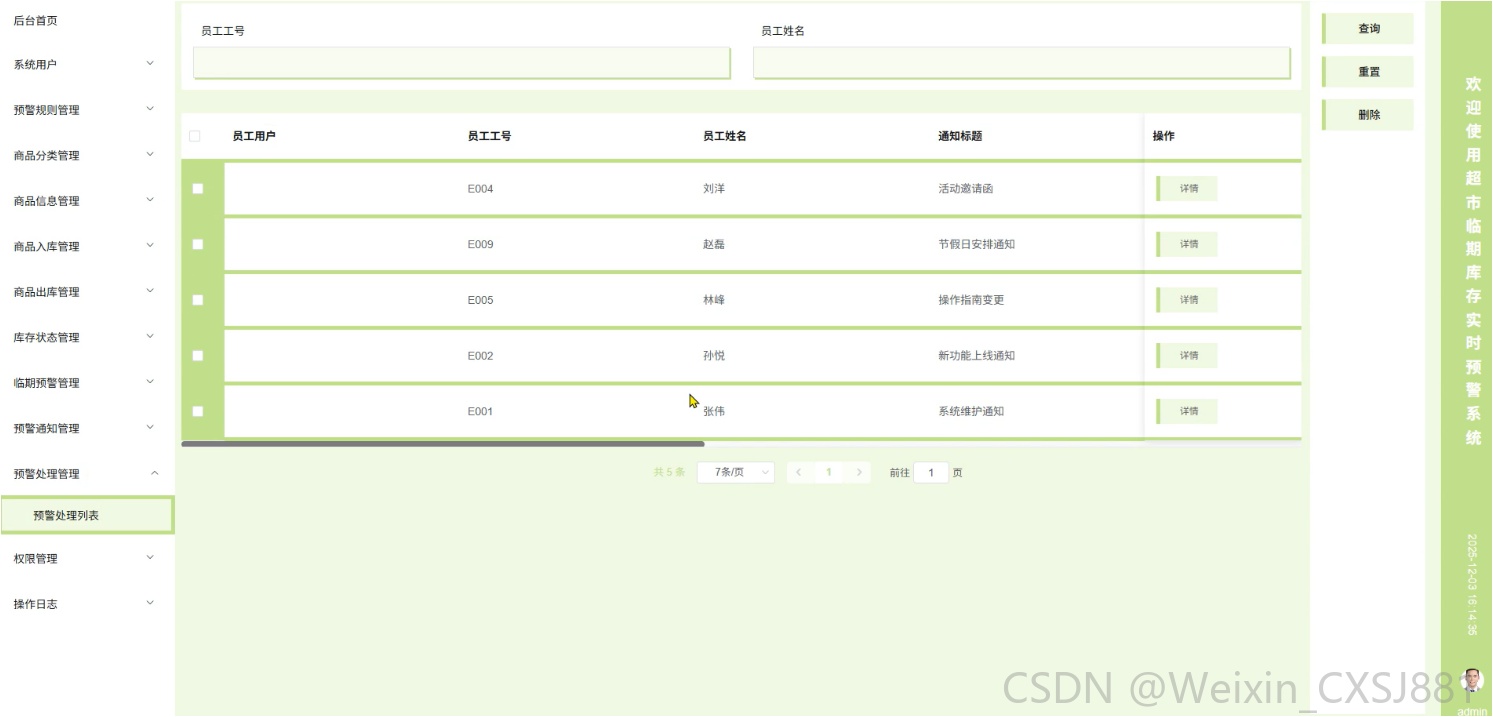Check the row for employee E005

pos(198,300)
